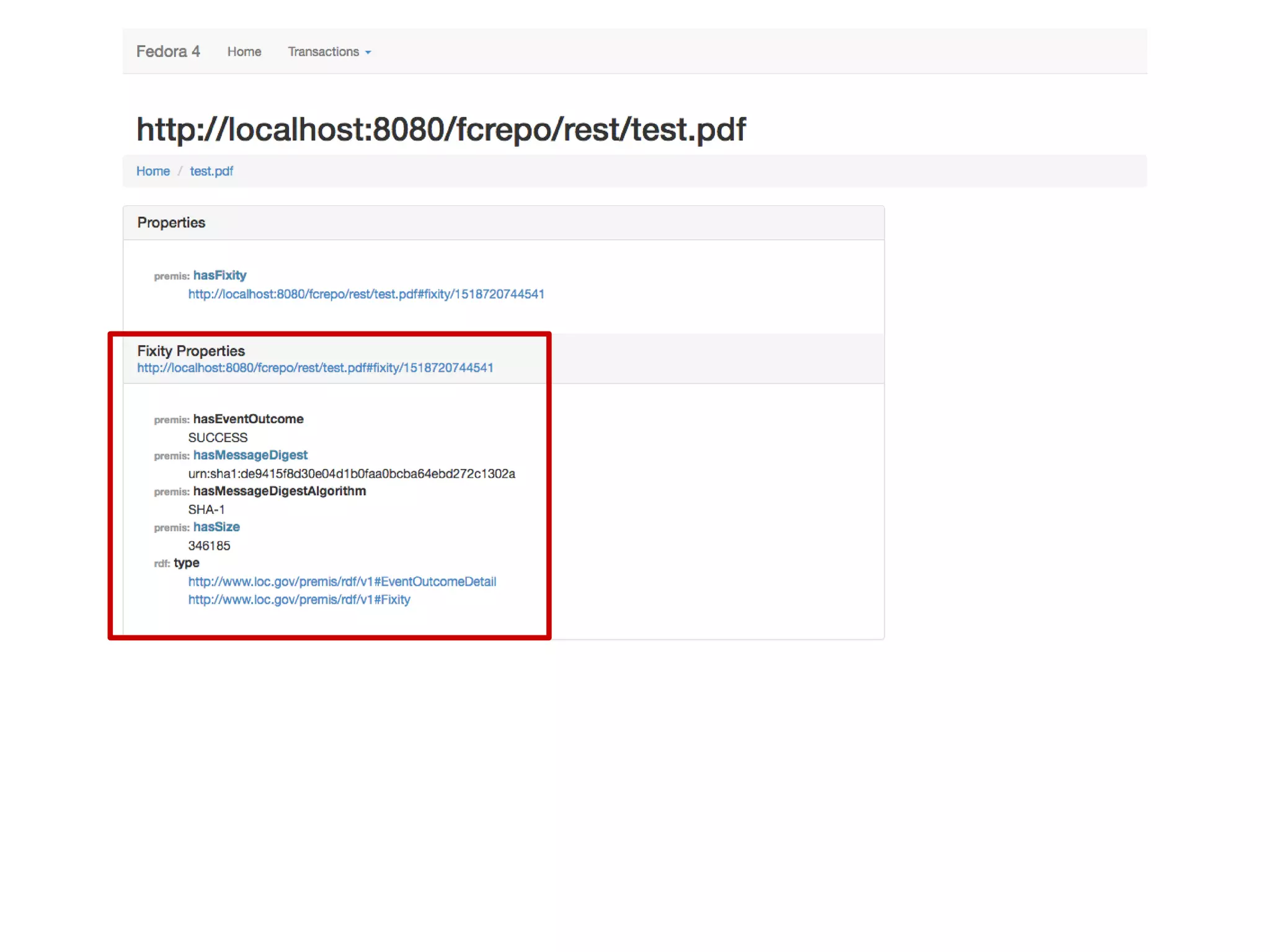Click the premis hasFixity property link
The height and width of the screenshot is (952, 1270).
pyautogui.click(x=220, y=275)
